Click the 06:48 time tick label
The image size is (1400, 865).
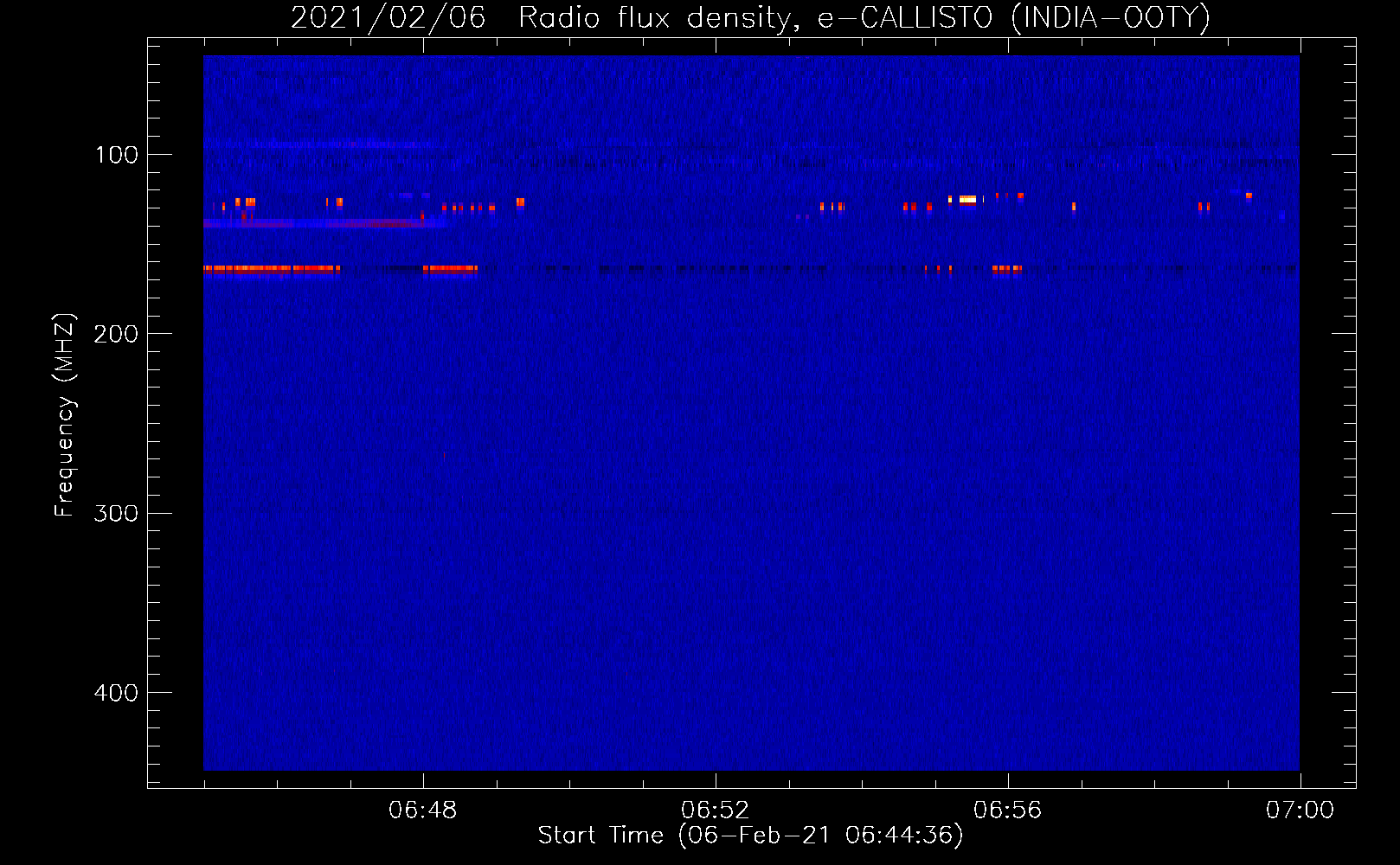coord(422,811)
